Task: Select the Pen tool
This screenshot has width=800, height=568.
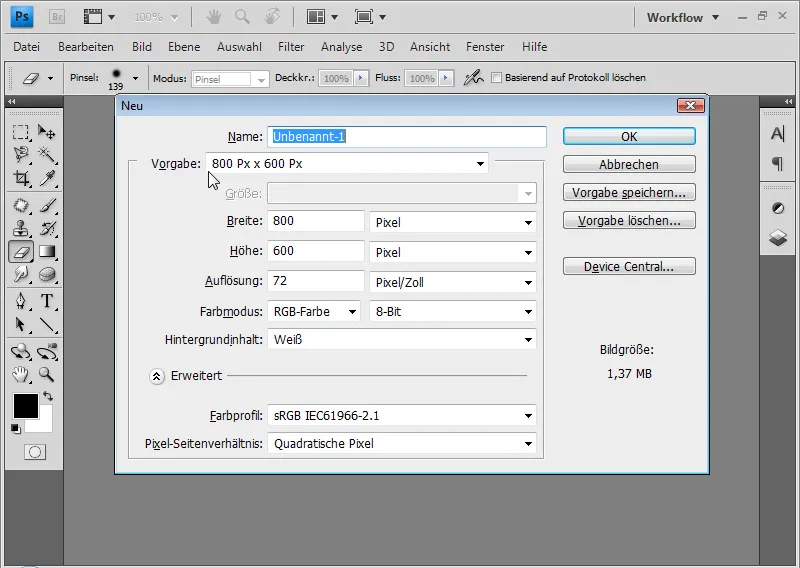Action: (x=20, y=301)
